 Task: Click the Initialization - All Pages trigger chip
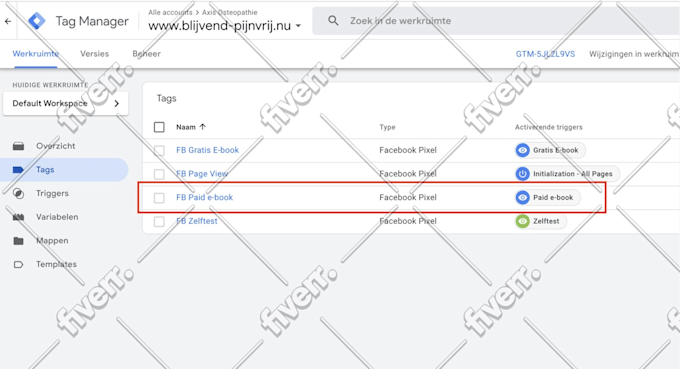567,174
